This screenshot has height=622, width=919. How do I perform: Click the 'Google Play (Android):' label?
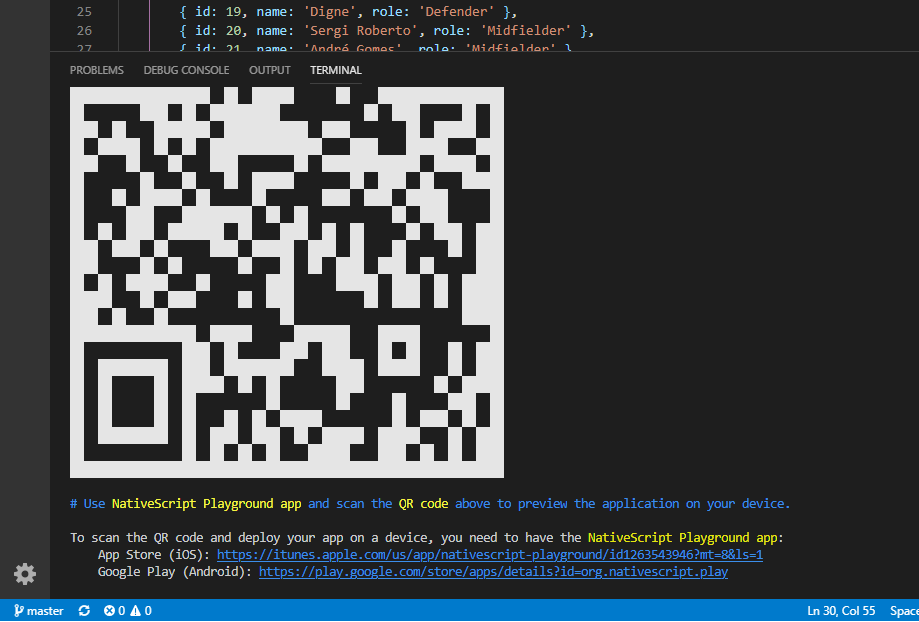tap(175, 572)
